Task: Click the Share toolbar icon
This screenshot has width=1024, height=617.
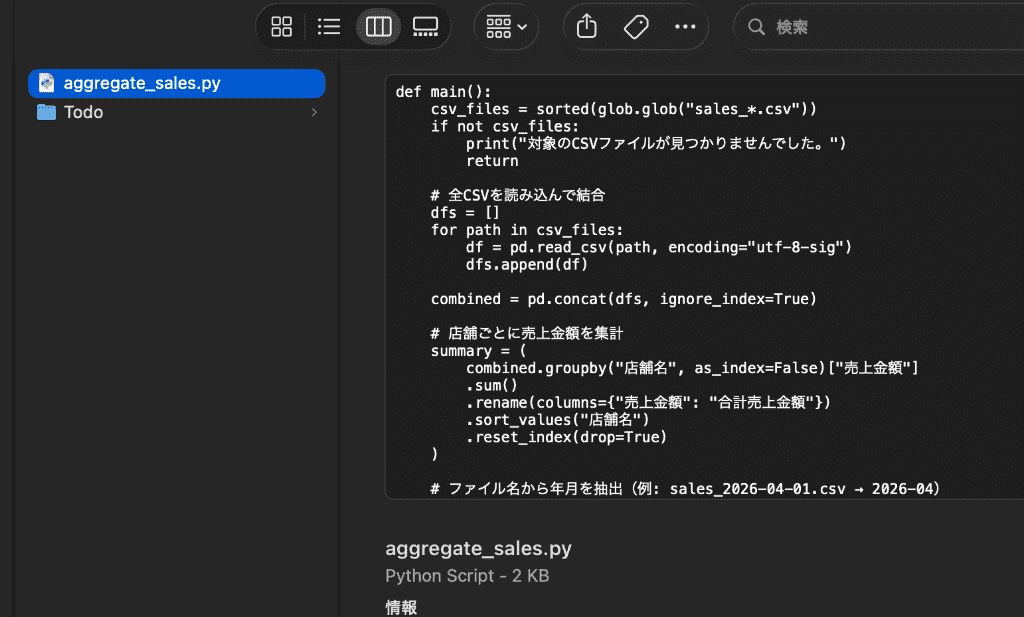Action: (586, 27)
